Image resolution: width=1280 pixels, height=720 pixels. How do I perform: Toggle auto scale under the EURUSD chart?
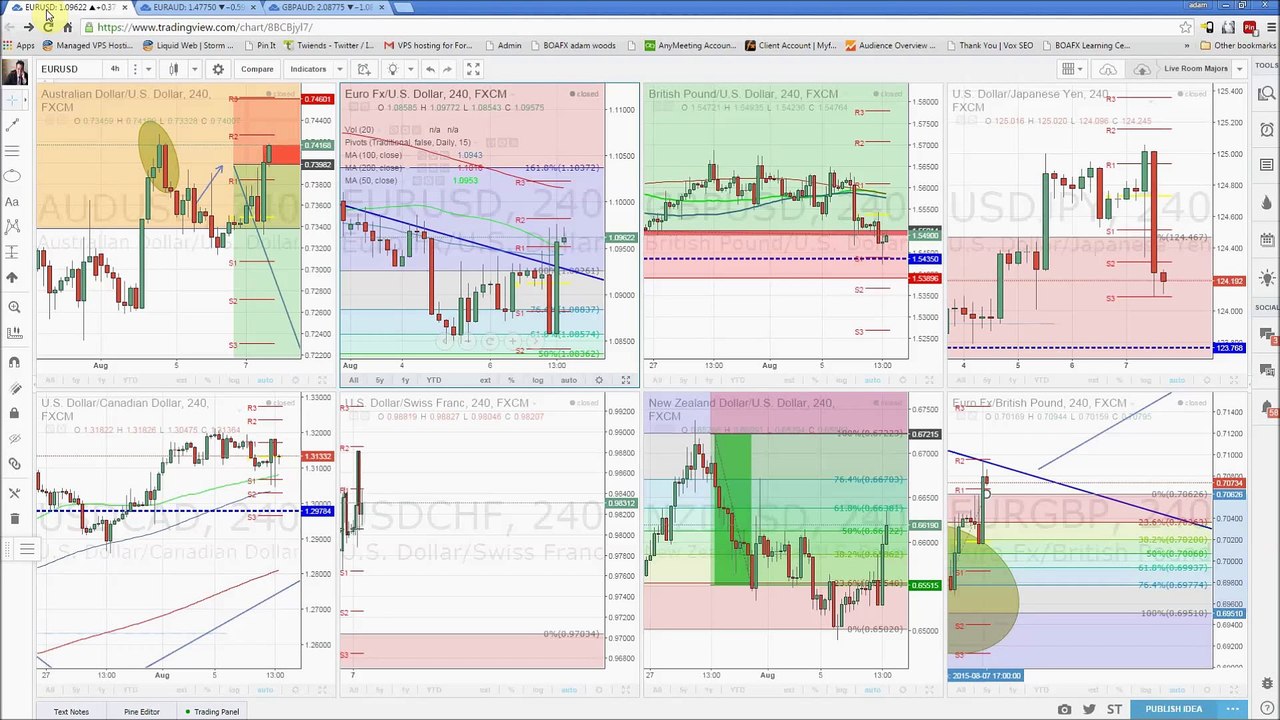(568, 380)
